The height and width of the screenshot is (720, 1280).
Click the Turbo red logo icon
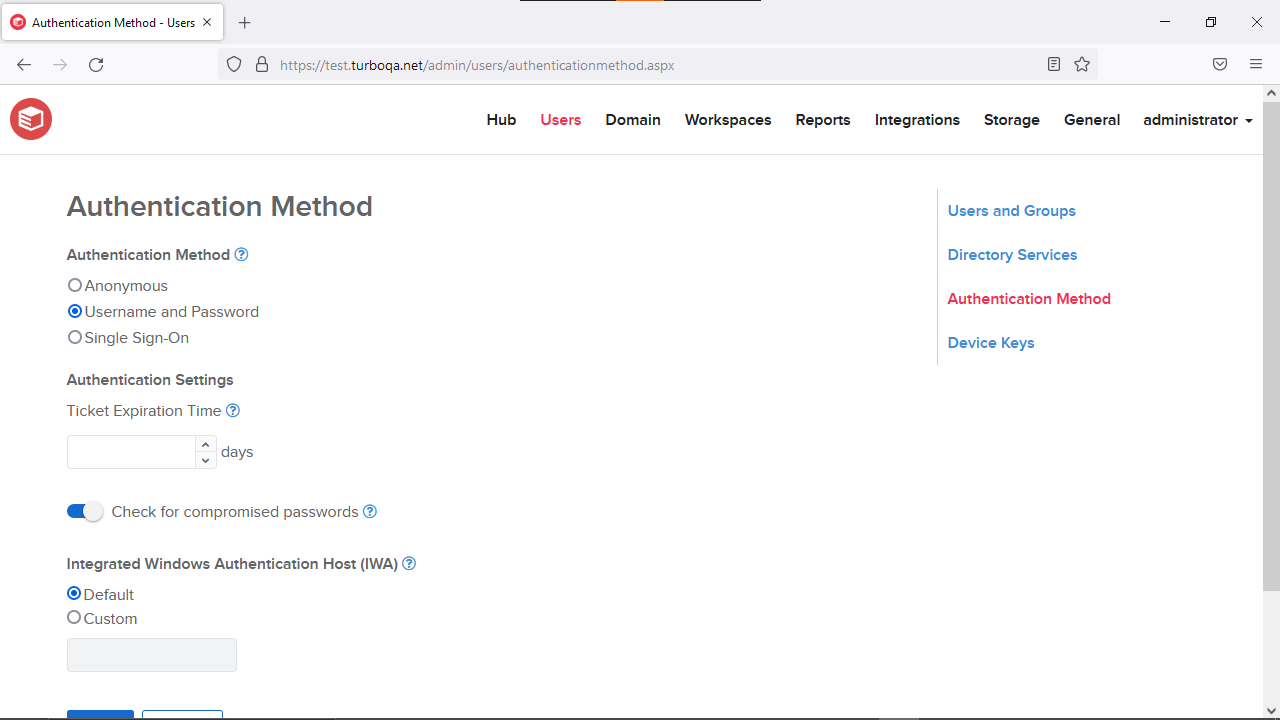point(31,119)
